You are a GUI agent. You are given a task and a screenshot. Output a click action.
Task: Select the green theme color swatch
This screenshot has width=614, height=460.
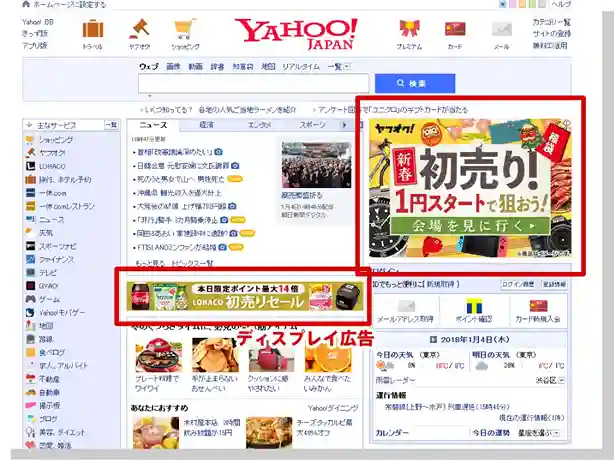point(532,4)
